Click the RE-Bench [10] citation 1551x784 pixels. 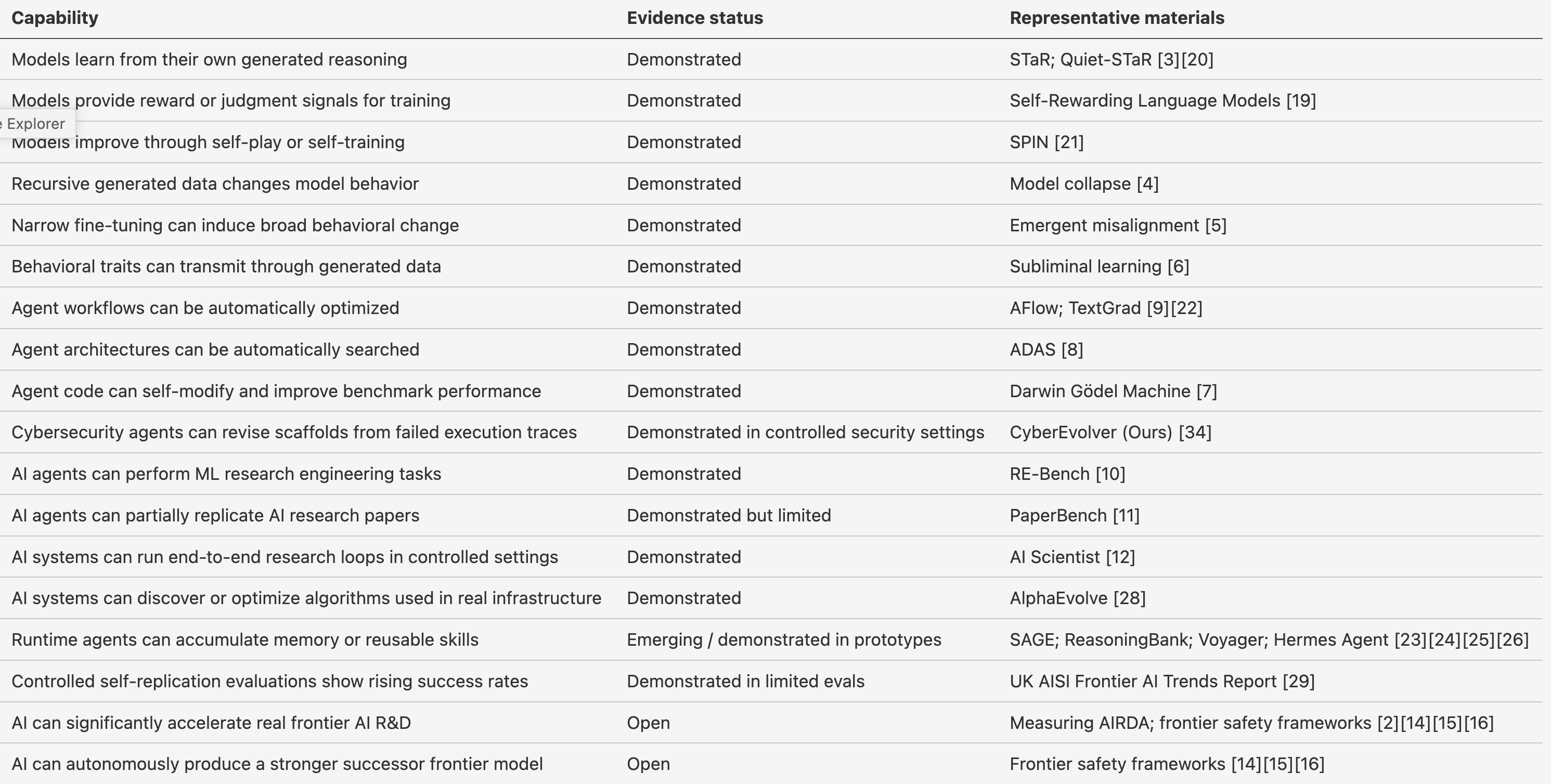1067,474
